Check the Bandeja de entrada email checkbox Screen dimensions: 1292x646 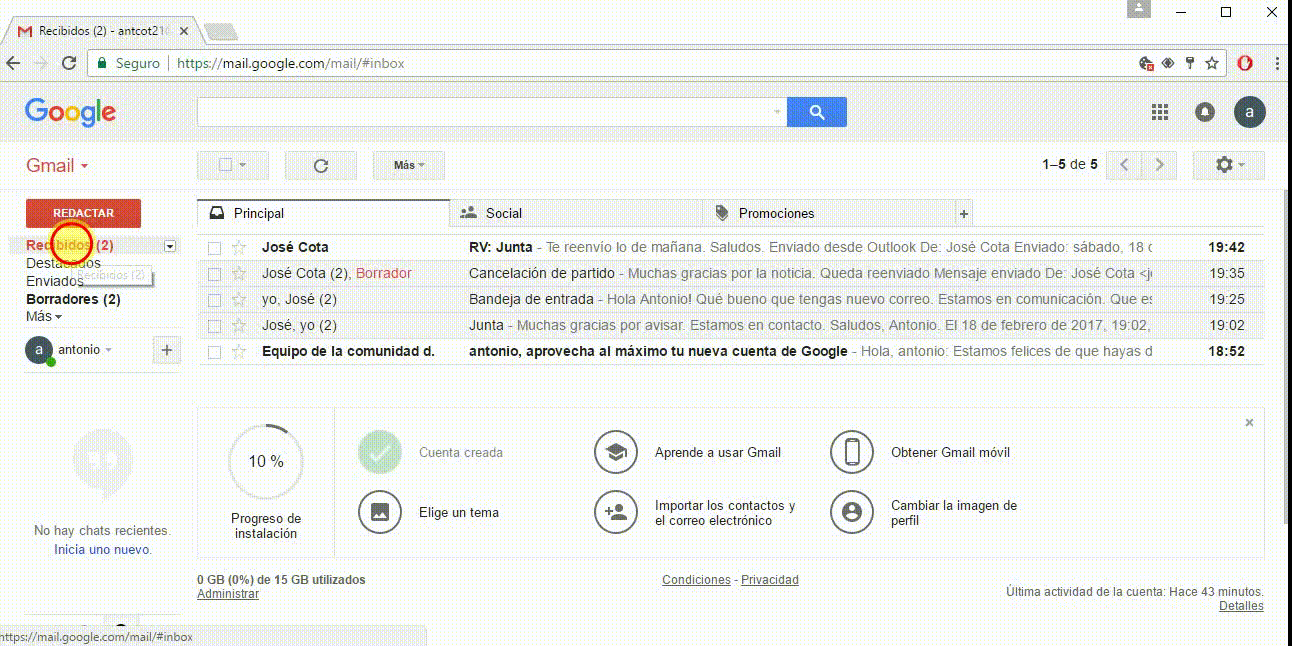(214, 300)
